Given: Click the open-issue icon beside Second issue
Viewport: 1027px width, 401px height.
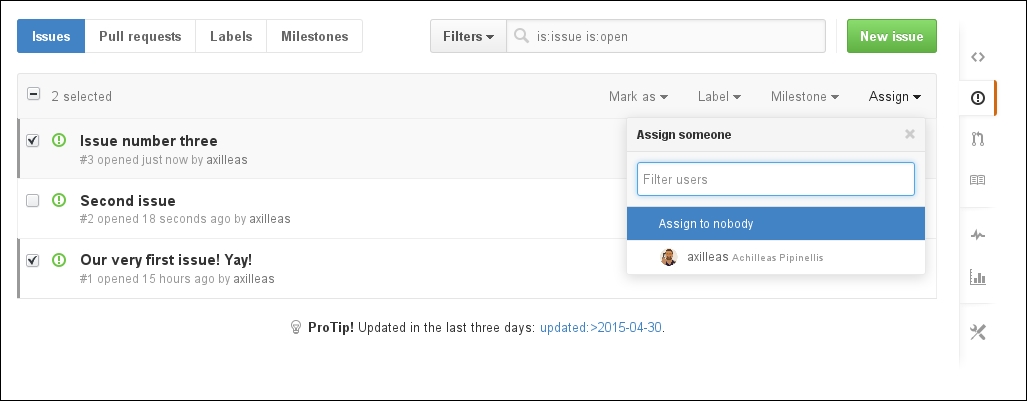Looking at the screenshot, I should (59, 200).
